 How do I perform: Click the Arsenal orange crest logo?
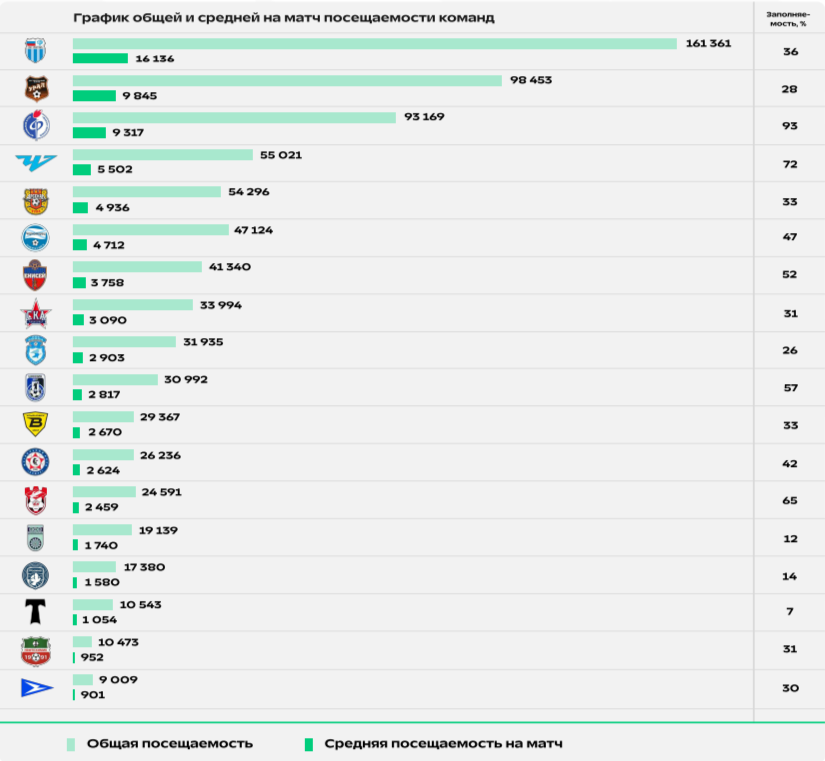(x=35, y=201)
